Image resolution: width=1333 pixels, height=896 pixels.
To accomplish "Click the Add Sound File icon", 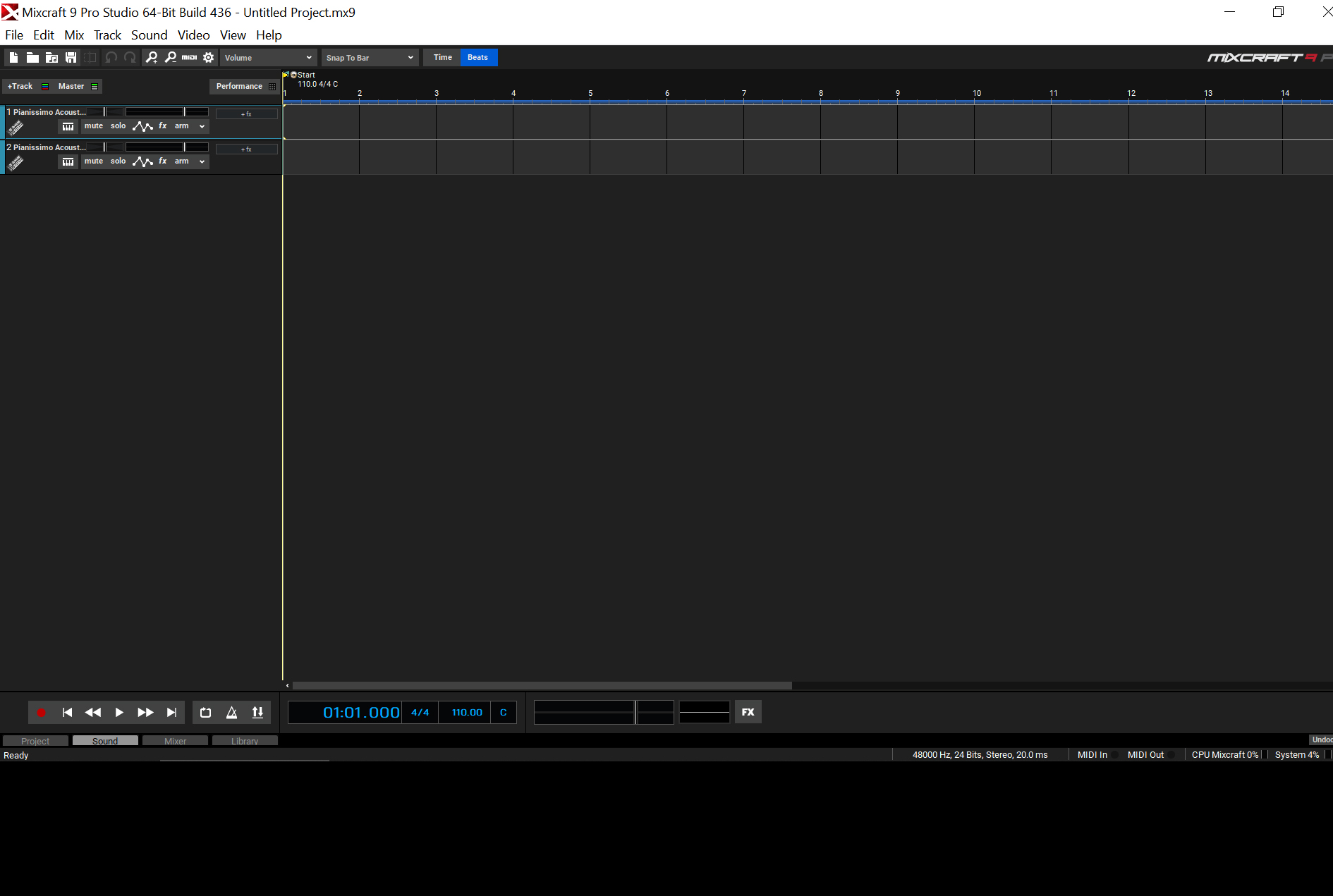I will [51, 58].
